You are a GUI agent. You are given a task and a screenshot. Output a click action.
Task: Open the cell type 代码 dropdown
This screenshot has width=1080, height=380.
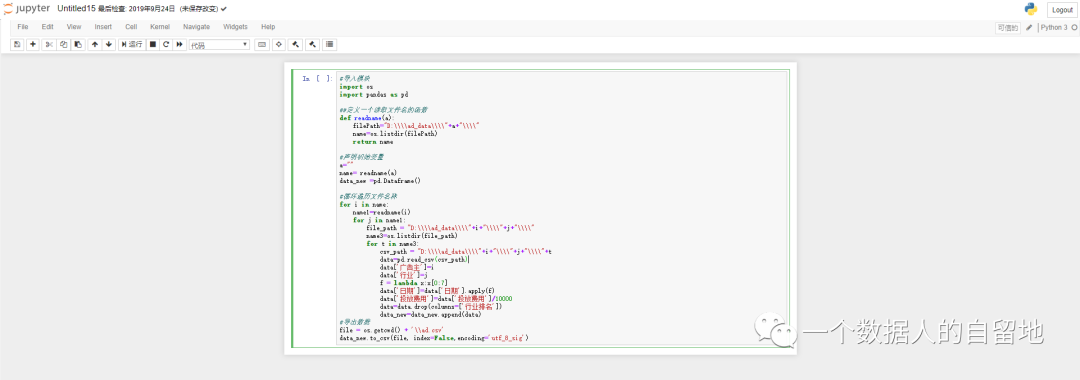pyautogui.click(x=219, y=45)
